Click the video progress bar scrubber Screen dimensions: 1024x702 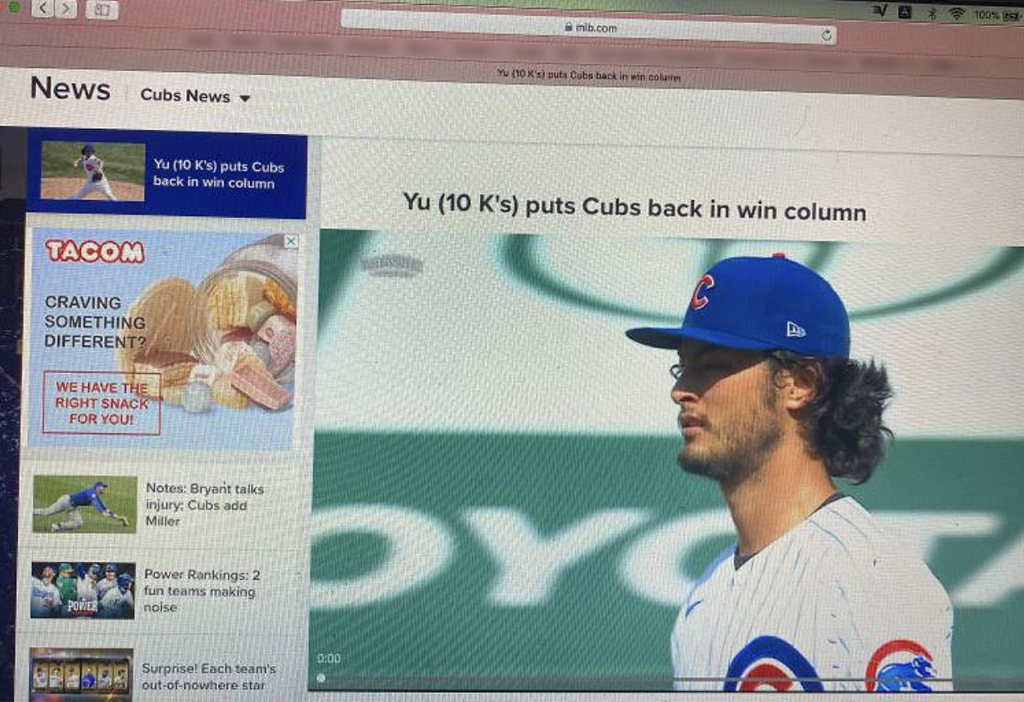pos(321,678)
